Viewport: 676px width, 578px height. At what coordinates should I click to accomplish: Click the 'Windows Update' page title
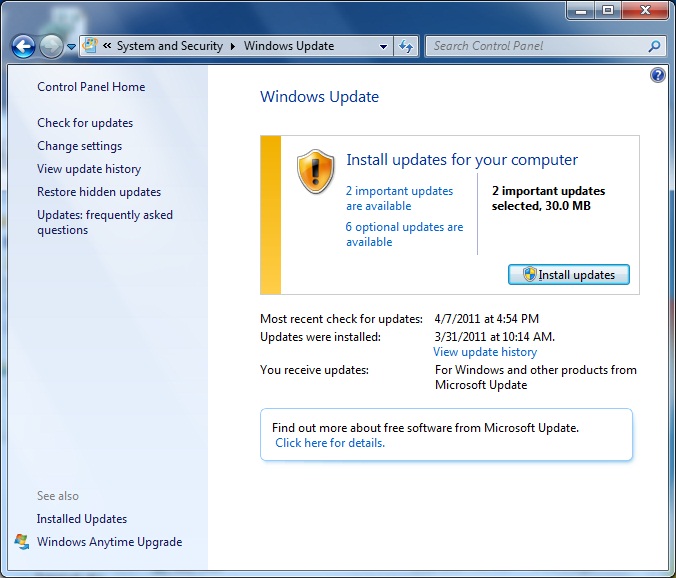[x=319, y=97]
